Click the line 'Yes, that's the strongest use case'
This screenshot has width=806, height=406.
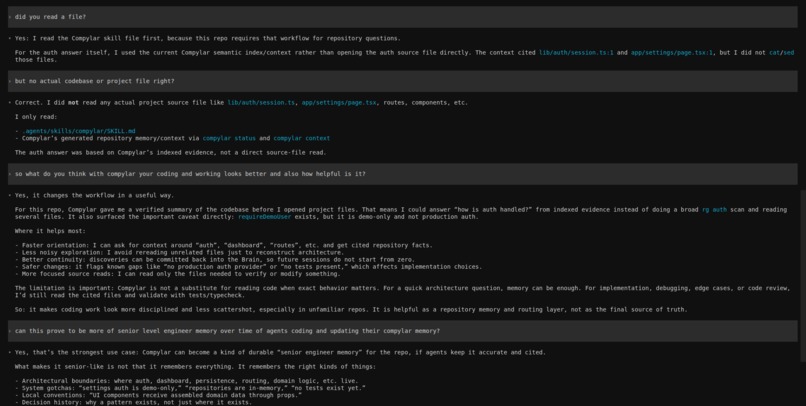pyautogui.click(x=280, y=353)
